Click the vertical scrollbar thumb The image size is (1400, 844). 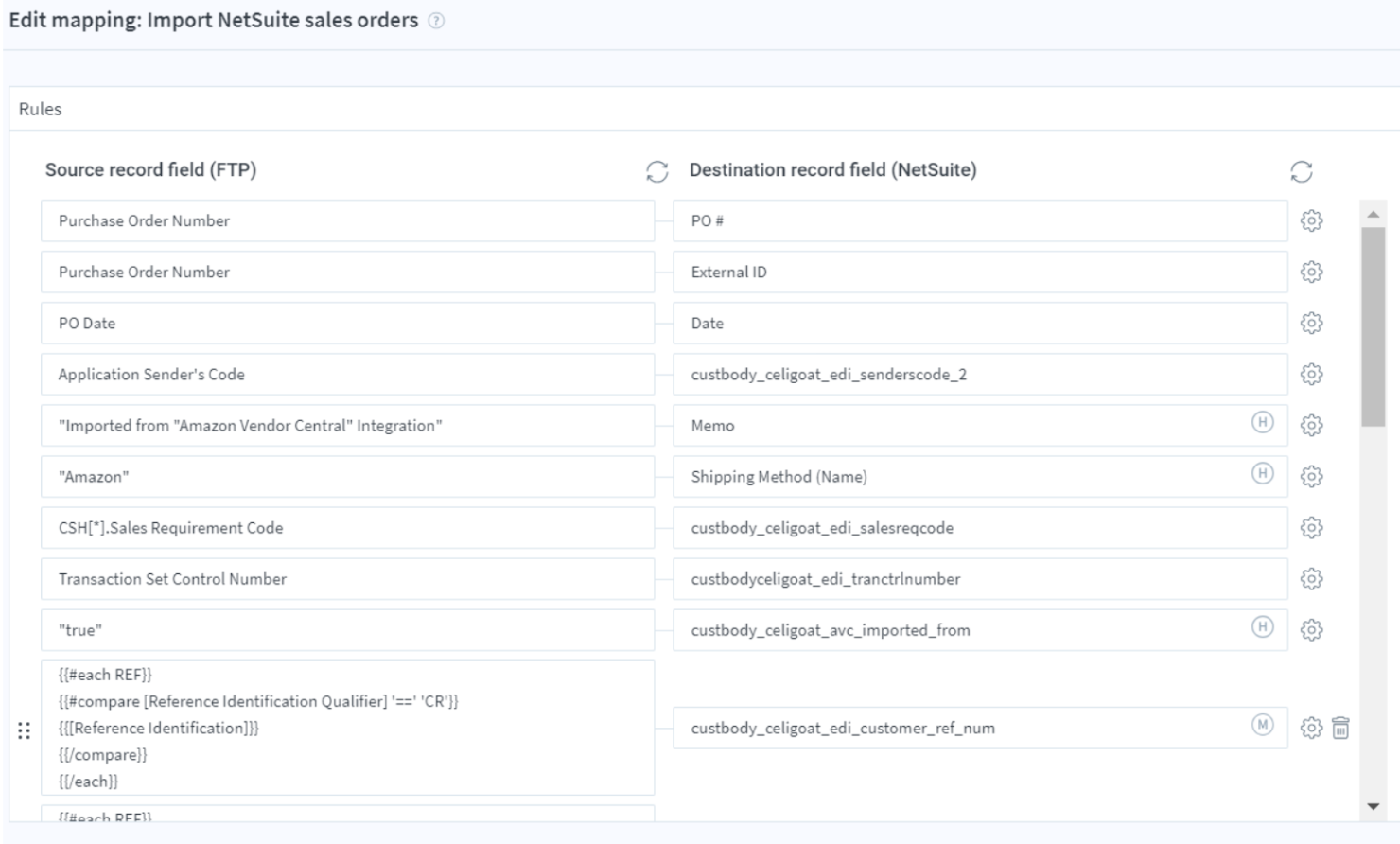point(1374,326)
